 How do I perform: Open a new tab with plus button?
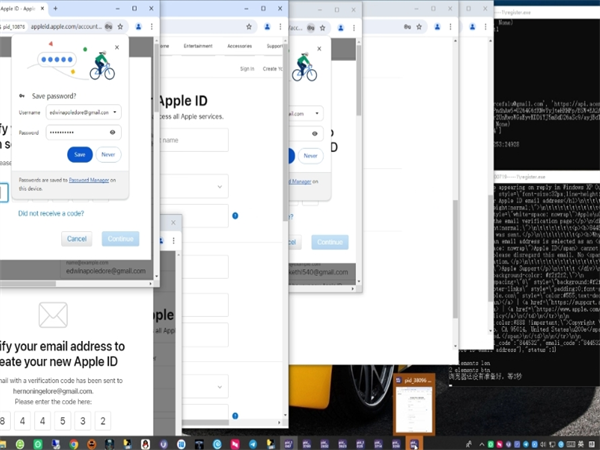click(x=56, y=8)
